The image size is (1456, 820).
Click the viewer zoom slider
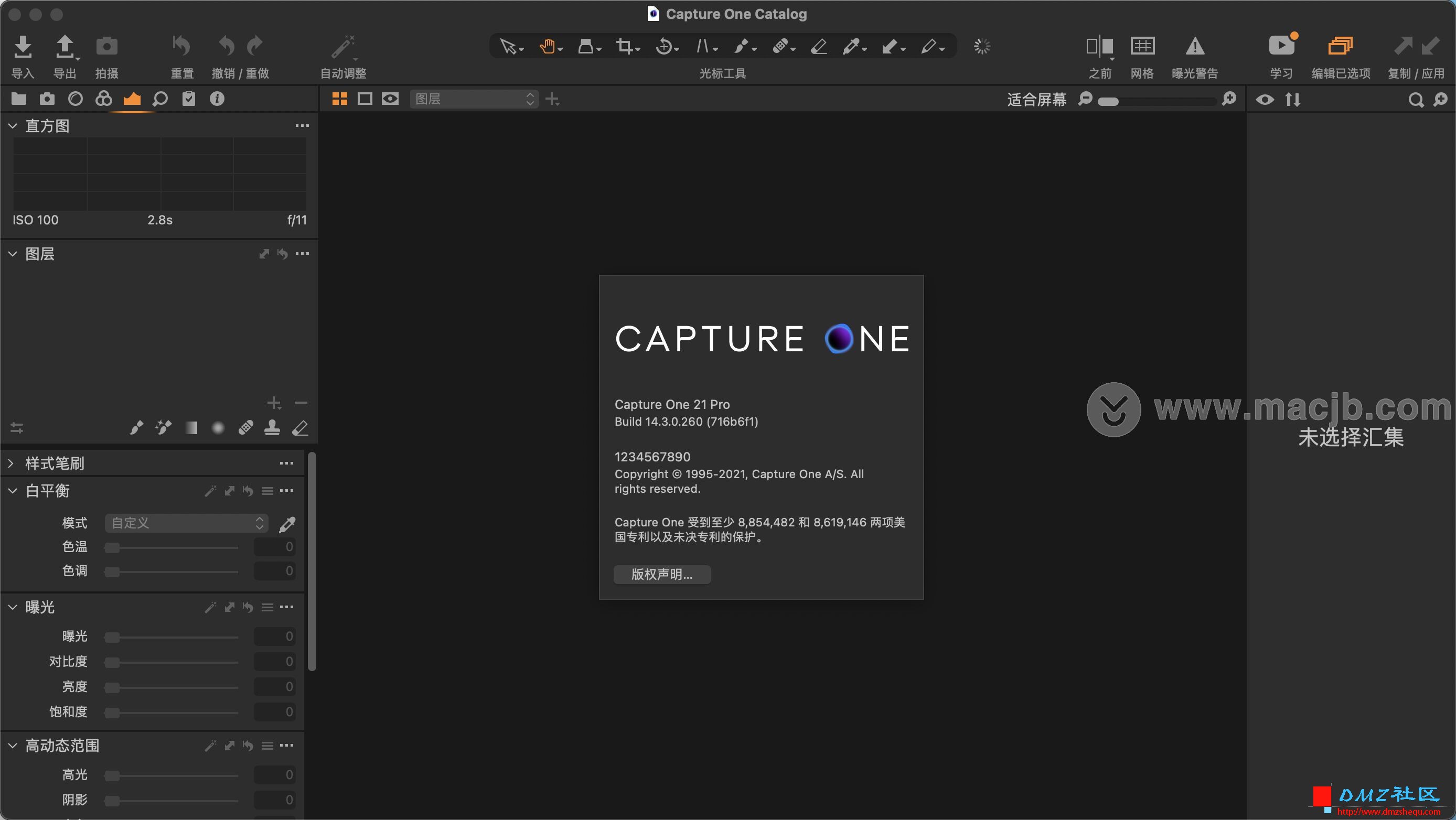pyautogui.click(x=1157, y=101)
